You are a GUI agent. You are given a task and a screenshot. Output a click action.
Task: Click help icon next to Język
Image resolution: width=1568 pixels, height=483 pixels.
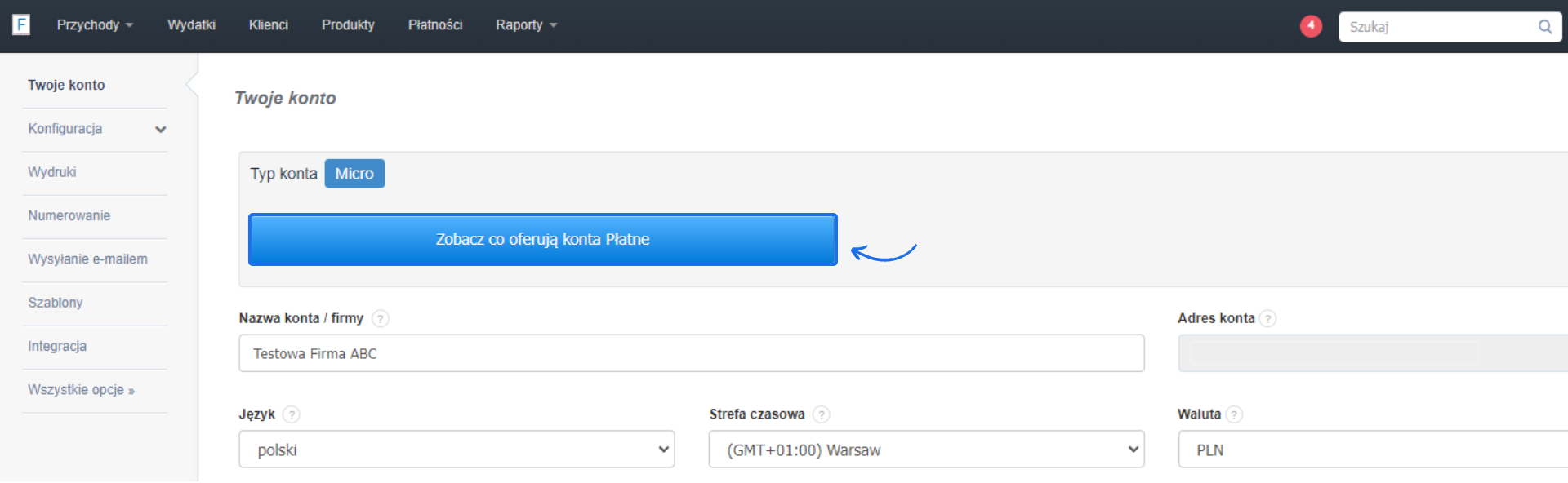point(292,414)
